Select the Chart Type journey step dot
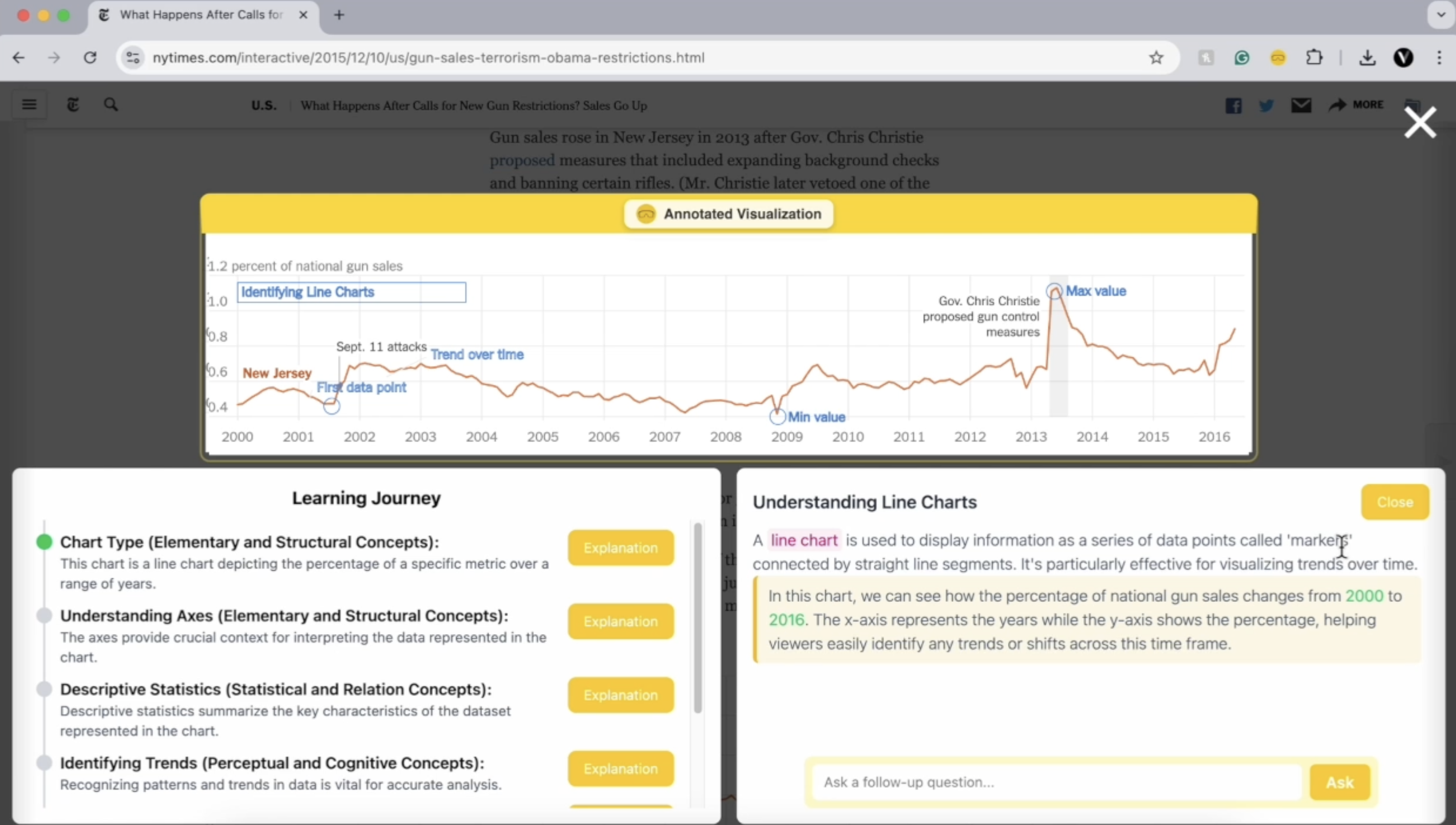The image size is (1456, 825). (x=44, y=541)
